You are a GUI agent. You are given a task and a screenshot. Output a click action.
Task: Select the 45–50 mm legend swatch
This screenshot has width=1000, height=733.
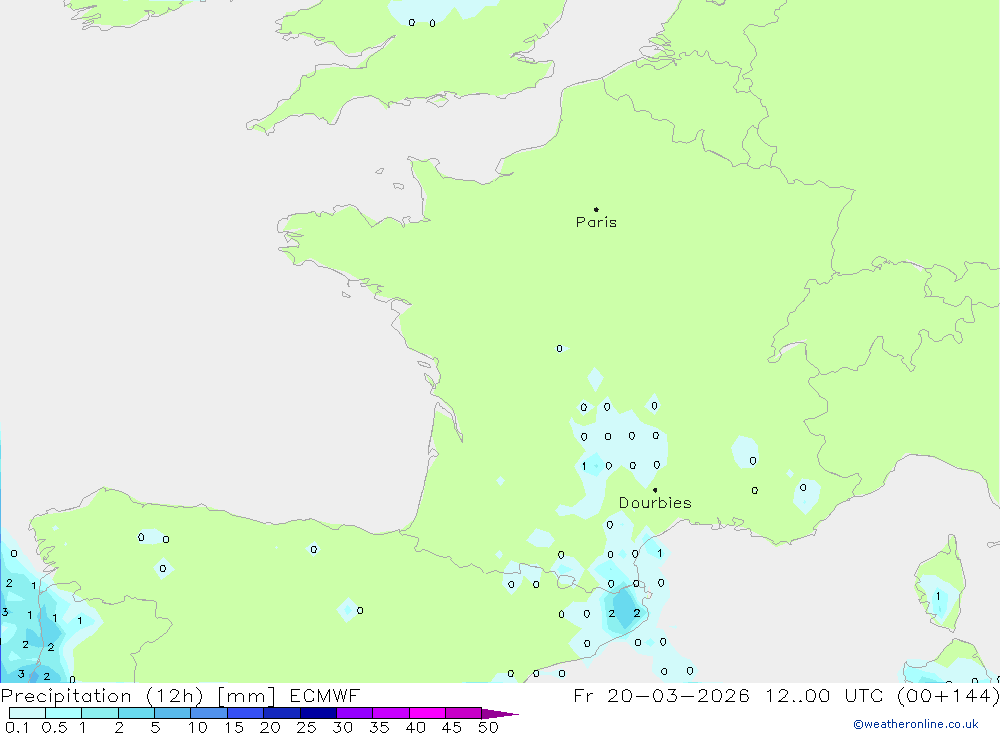tap(464, 713)
